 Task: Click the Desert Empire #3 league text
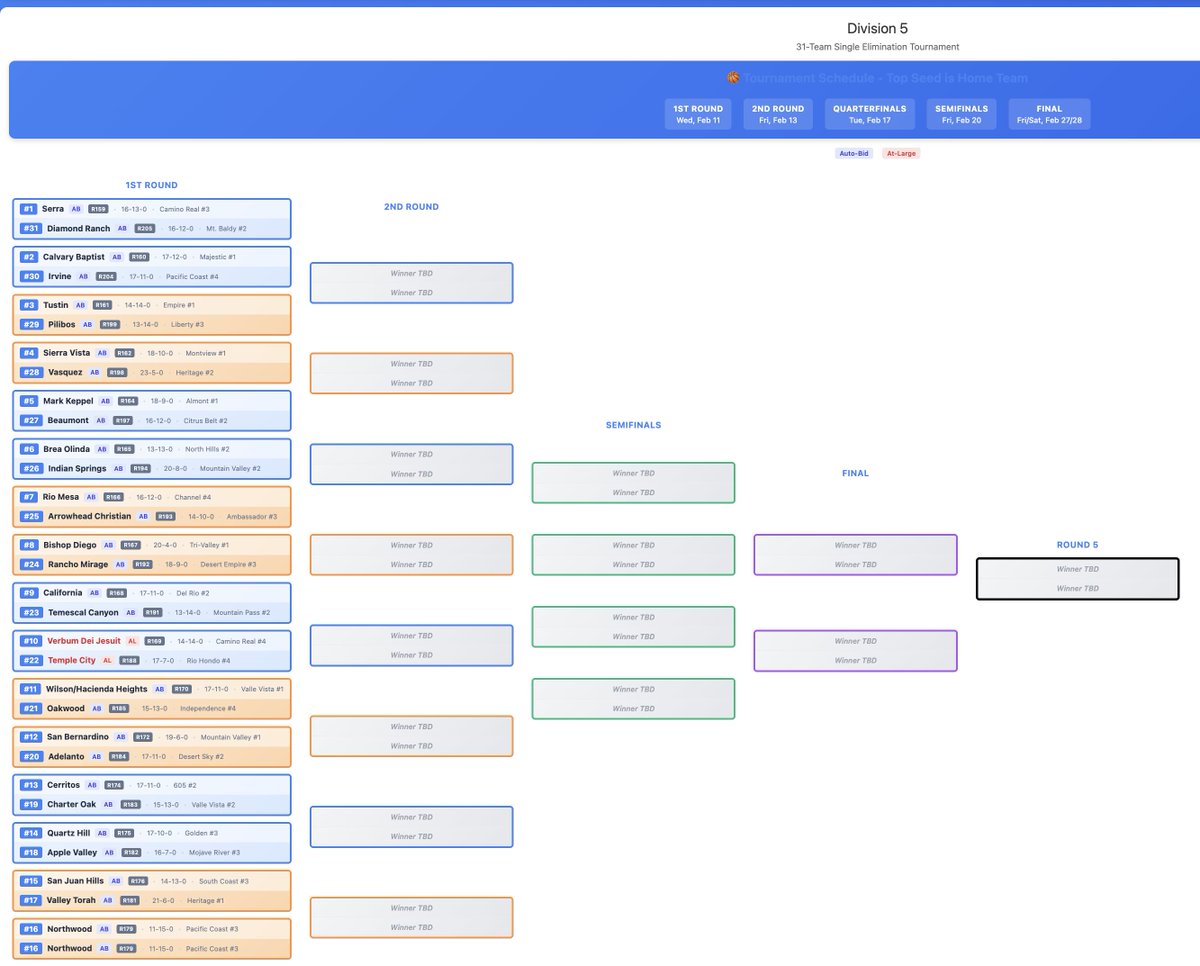[x=229, y=564]
